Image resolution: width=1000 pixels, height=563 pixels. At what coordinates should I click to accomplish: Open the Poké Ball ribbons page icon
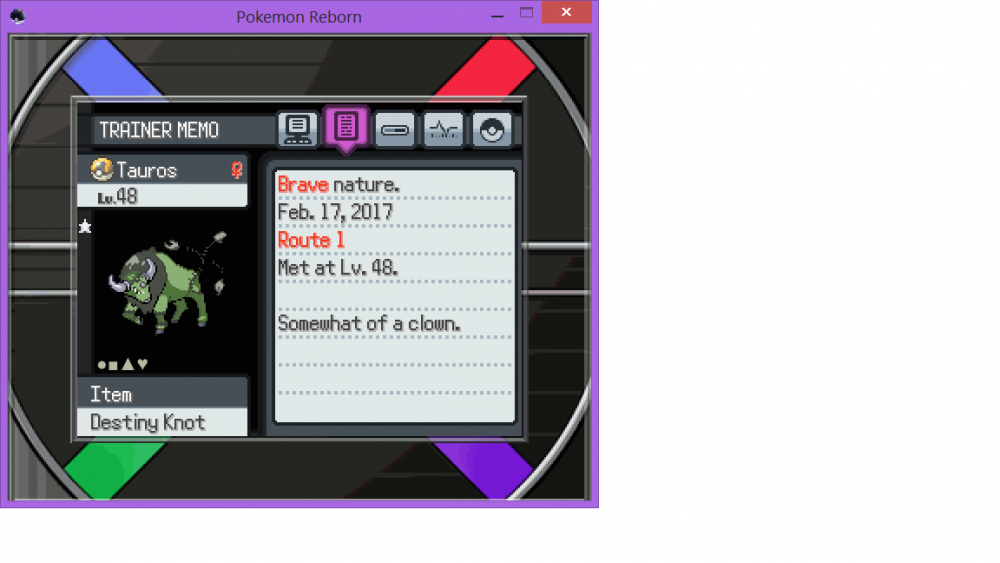tap(491, 130)
